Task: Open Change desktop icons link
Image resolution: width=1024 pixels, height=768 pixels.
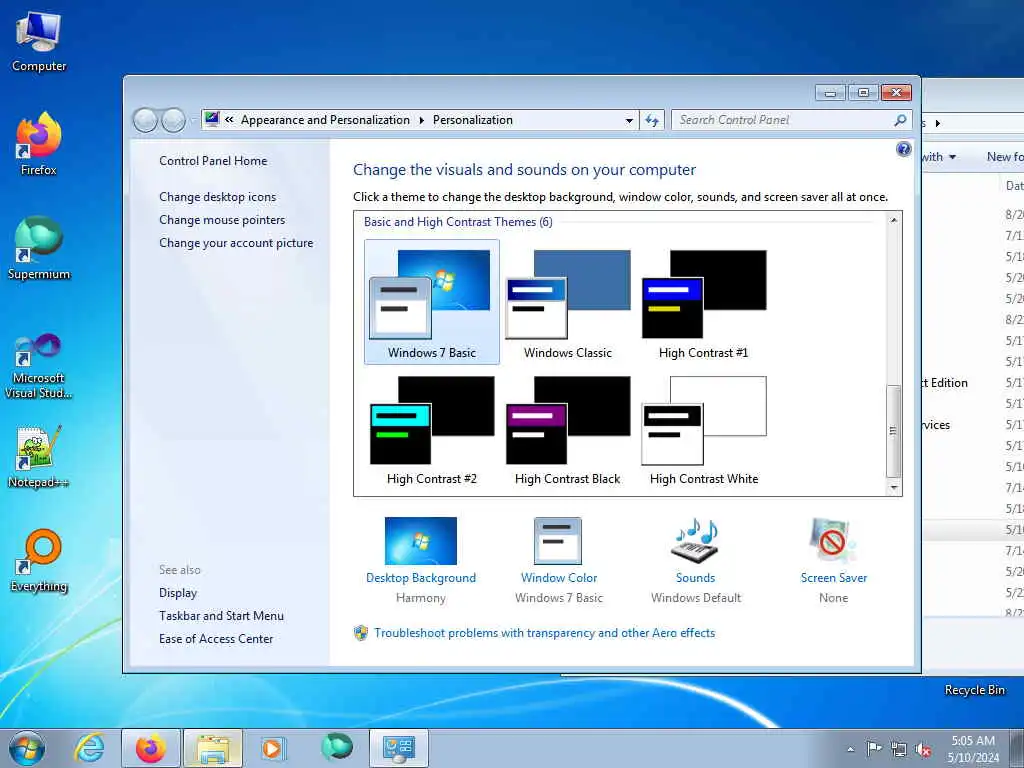Action: point(217,197)
